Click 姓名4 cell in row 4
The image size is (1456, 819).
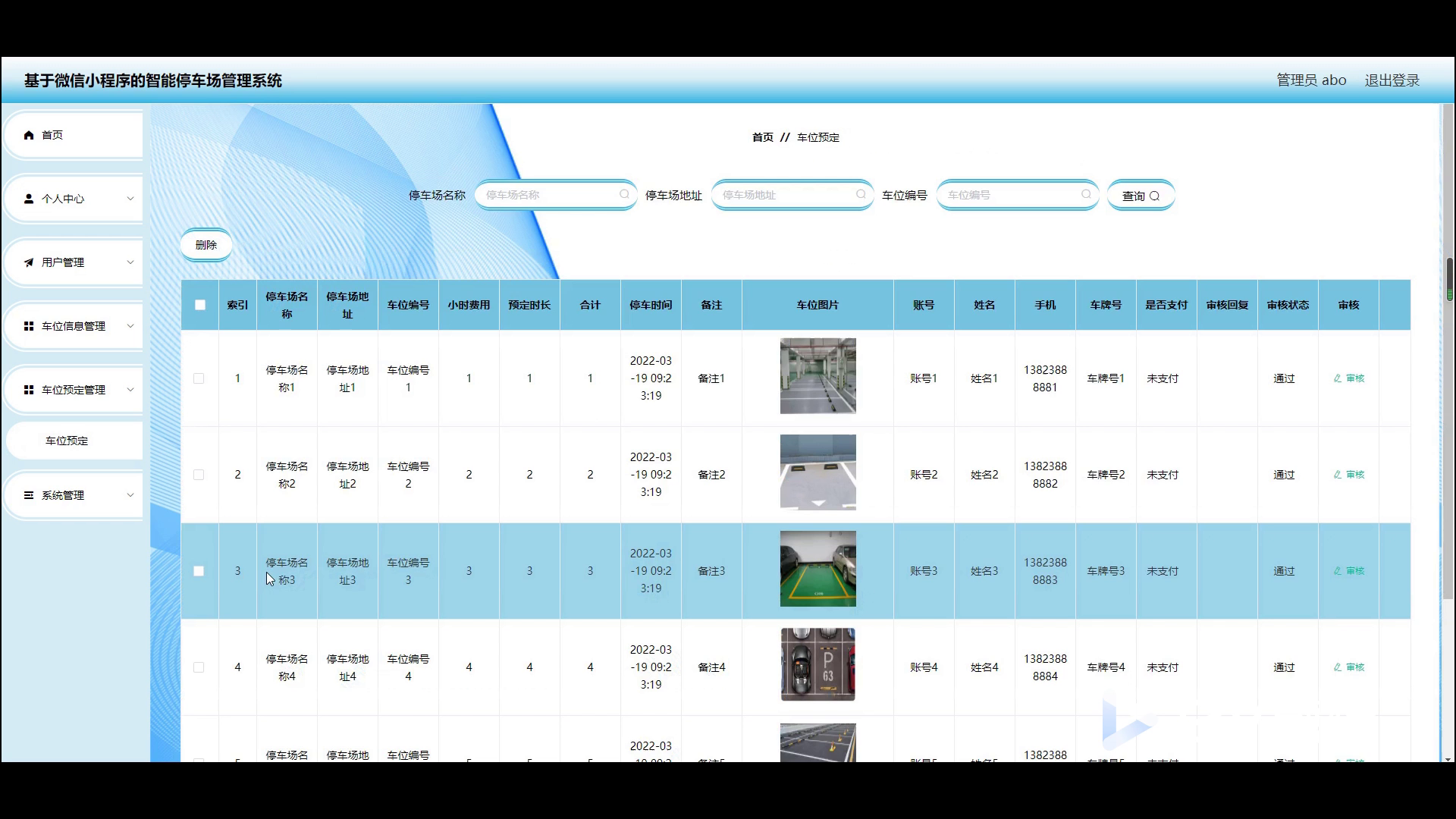pyautogui.click(x=984, y=667)
